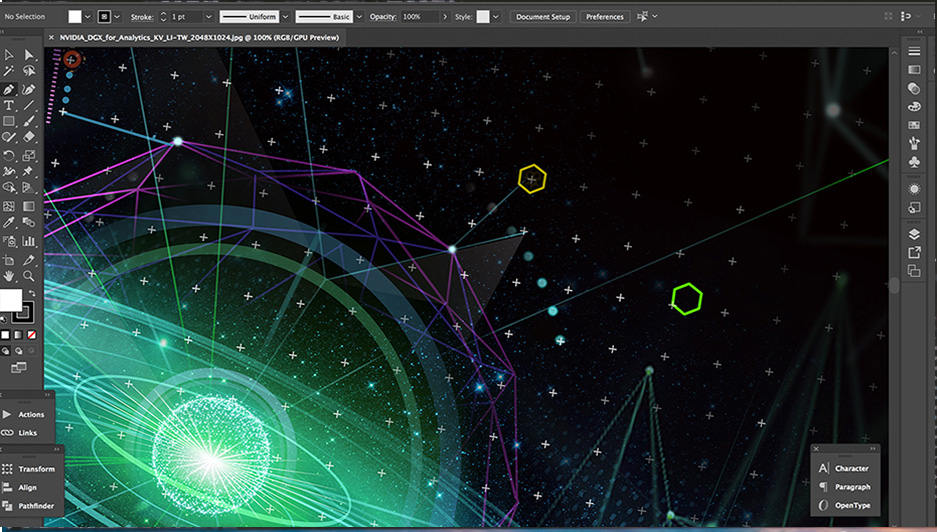The width and height of the screenshot is (937, 532).
Task: Activate the Zoom tool magnifier
Action: coord(29,275)
